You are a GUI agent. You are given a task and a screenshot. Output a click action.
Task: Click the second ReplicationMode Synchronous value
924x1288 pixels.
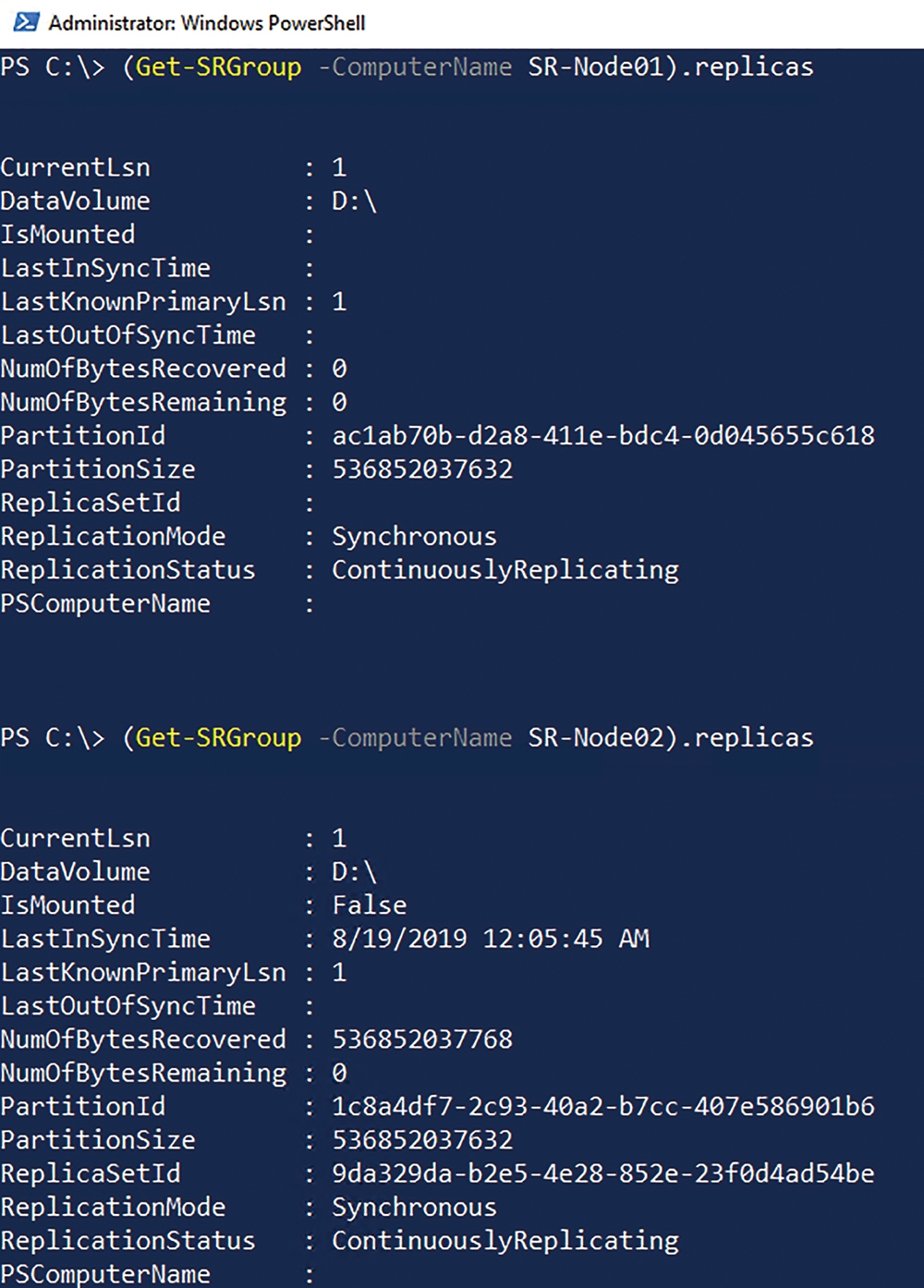tap(415, 1208)
